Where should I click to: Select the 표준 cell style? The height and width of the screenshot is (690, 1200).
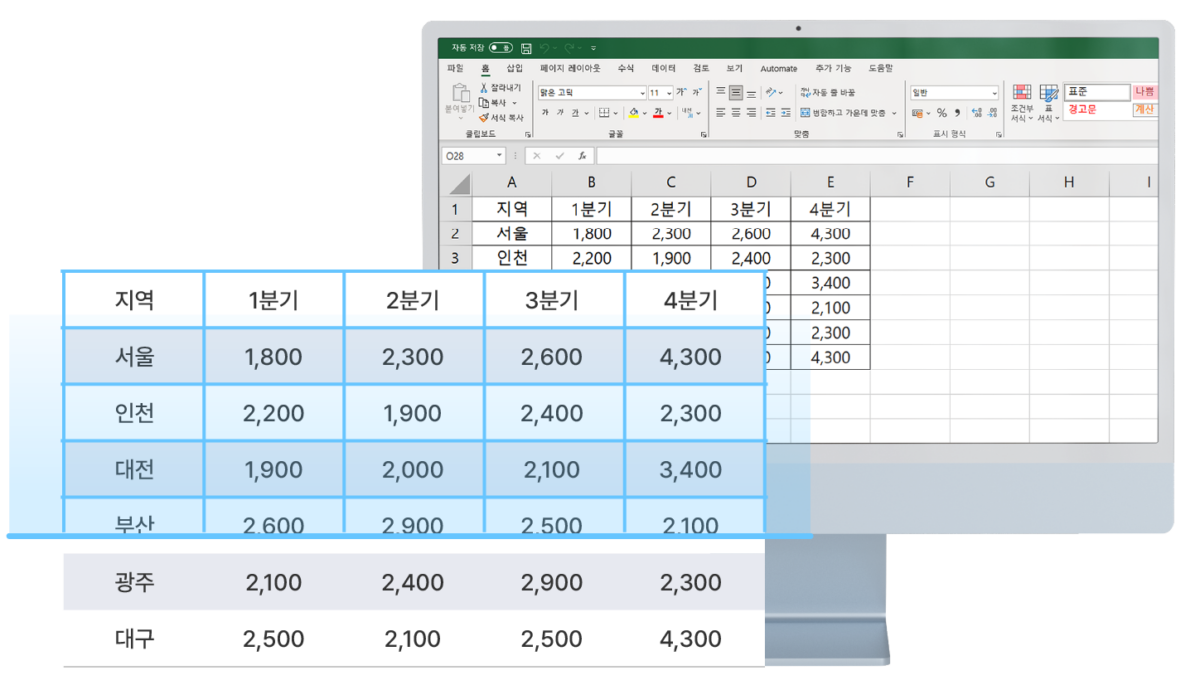coord(1097,92)
